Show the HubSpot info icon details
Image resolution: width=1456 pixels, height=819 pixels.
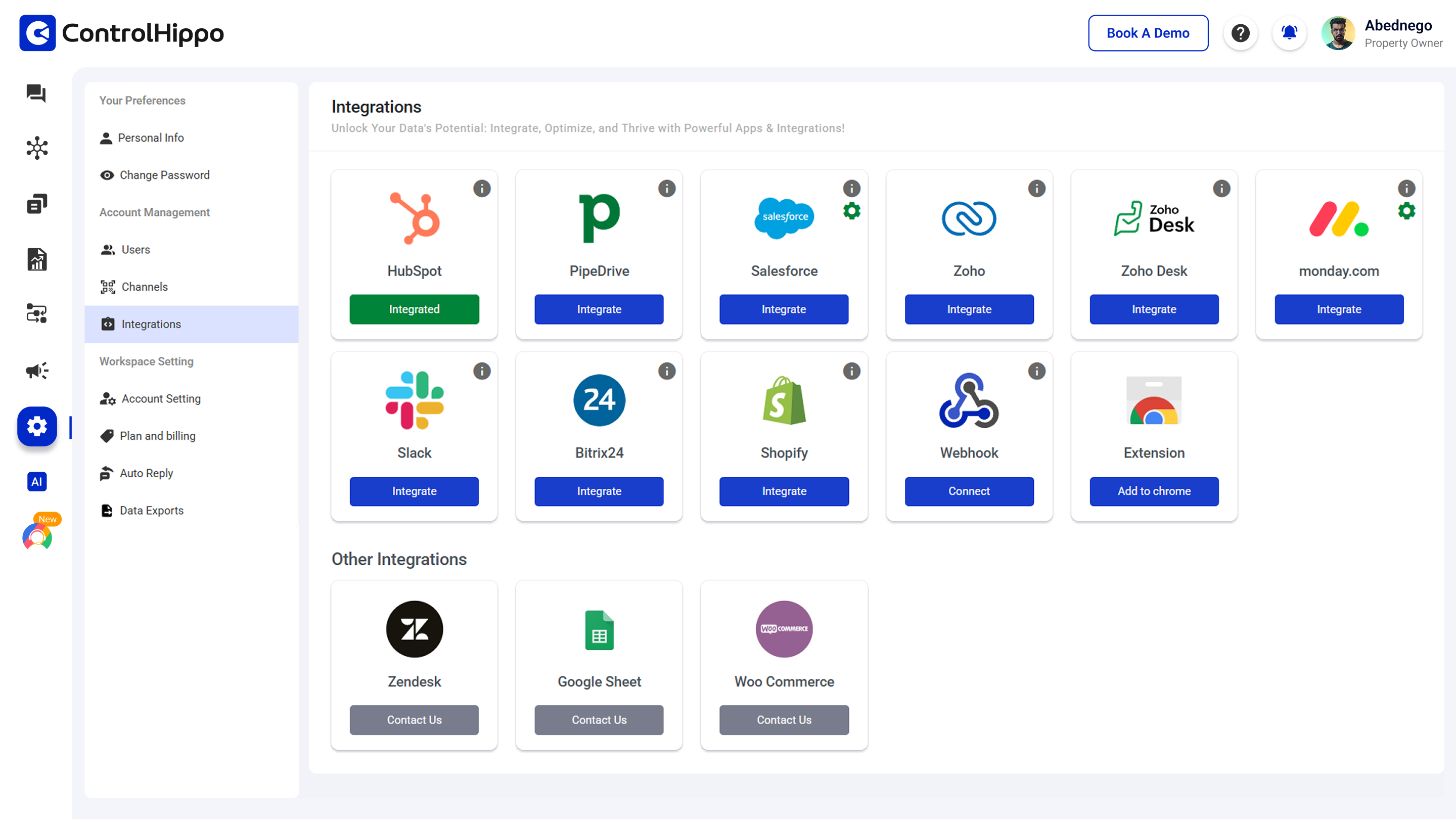coord(482,188)
